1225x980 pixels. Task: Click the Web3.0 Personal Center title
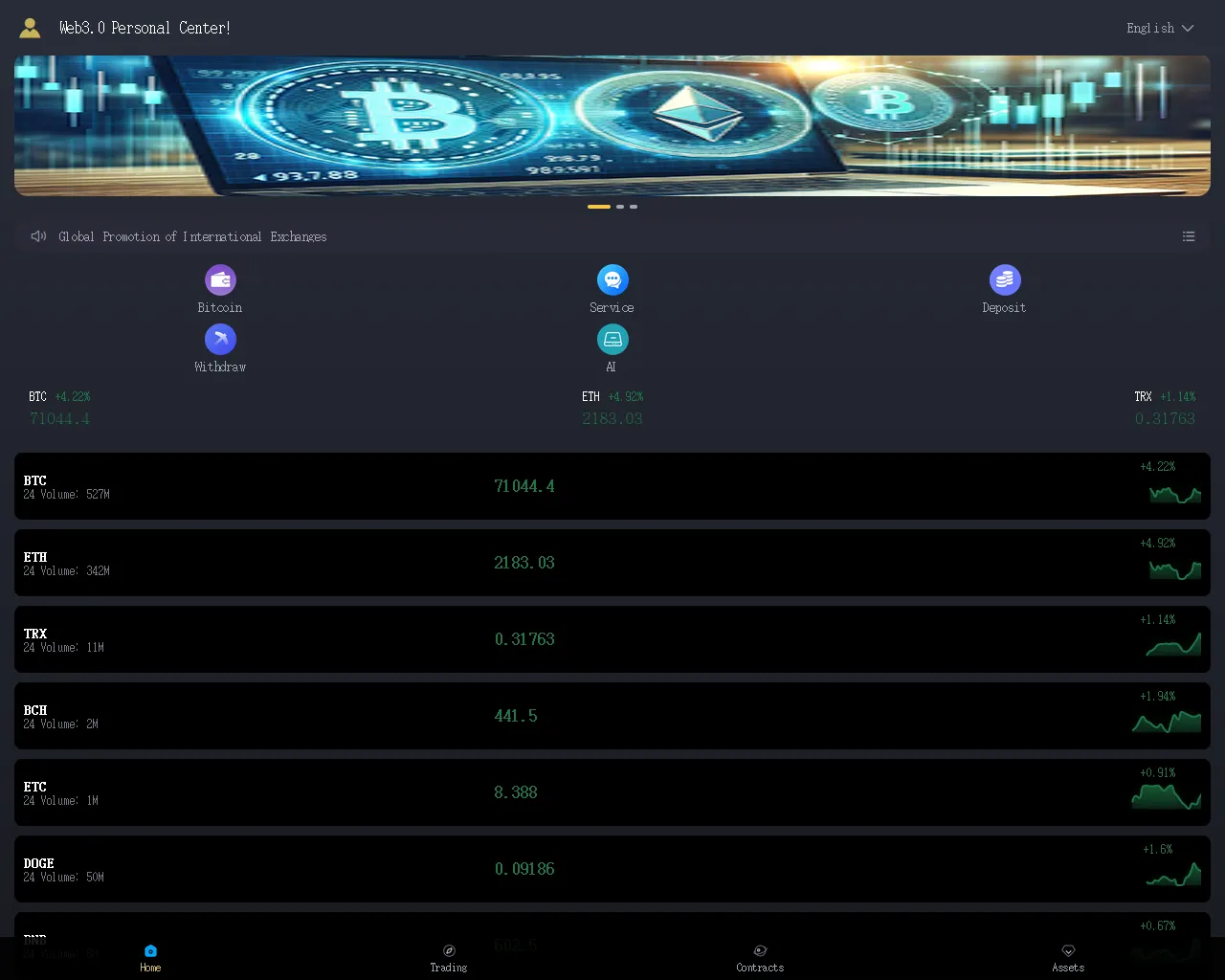145,29
